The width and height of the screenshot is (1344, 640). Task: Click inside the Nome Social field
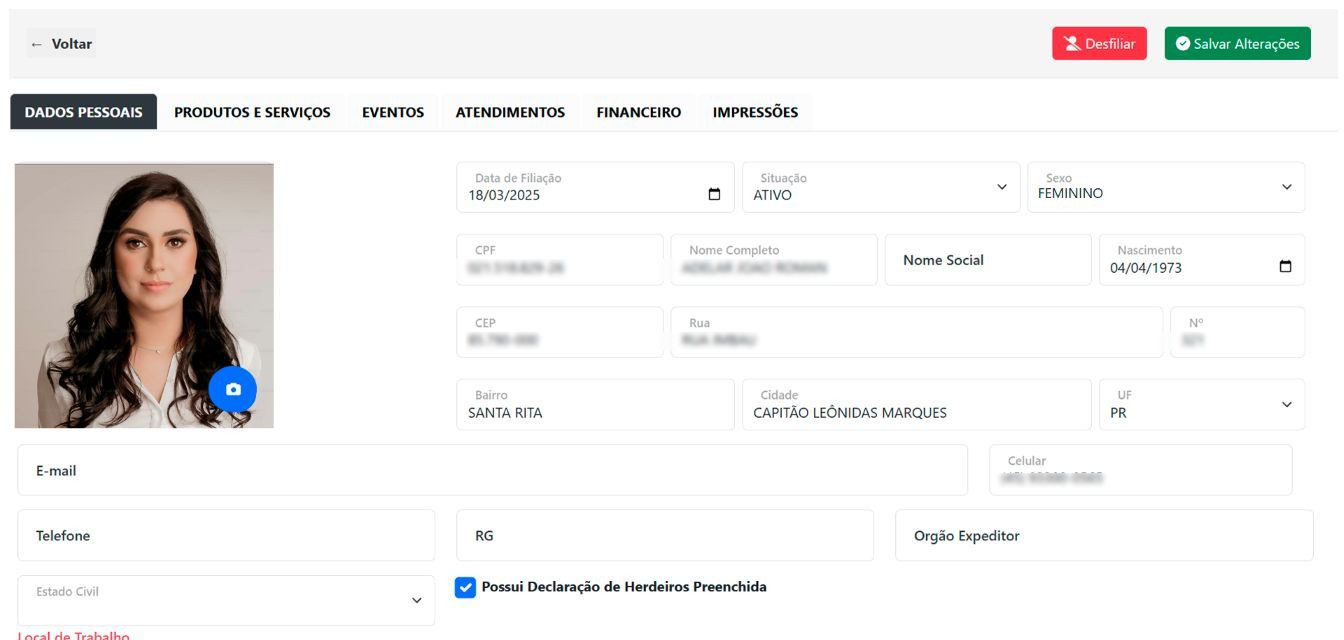988,259
